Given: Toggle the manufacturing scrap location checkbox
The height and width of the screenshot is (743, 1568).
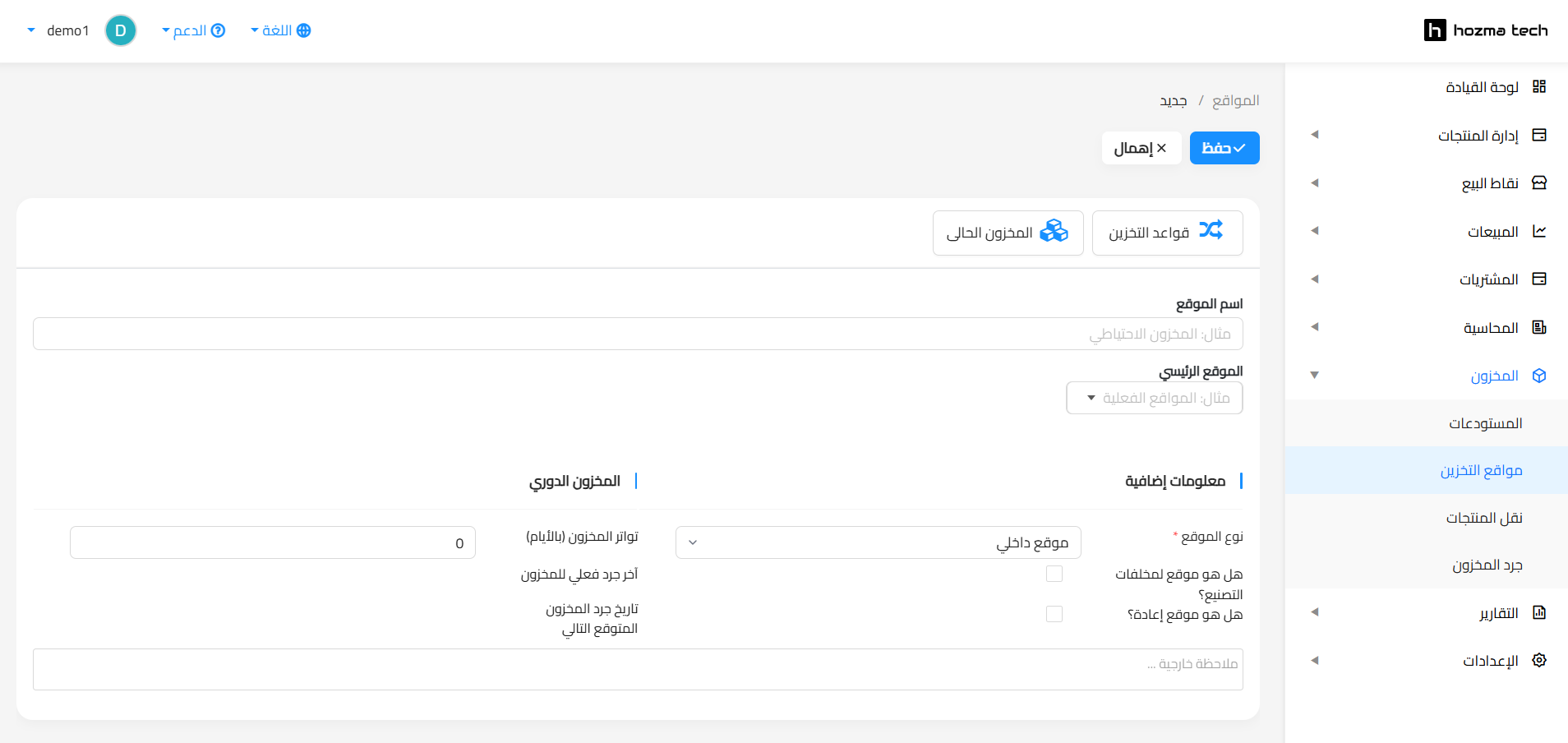Looking at the screenshot, I should click(1054, 574).
